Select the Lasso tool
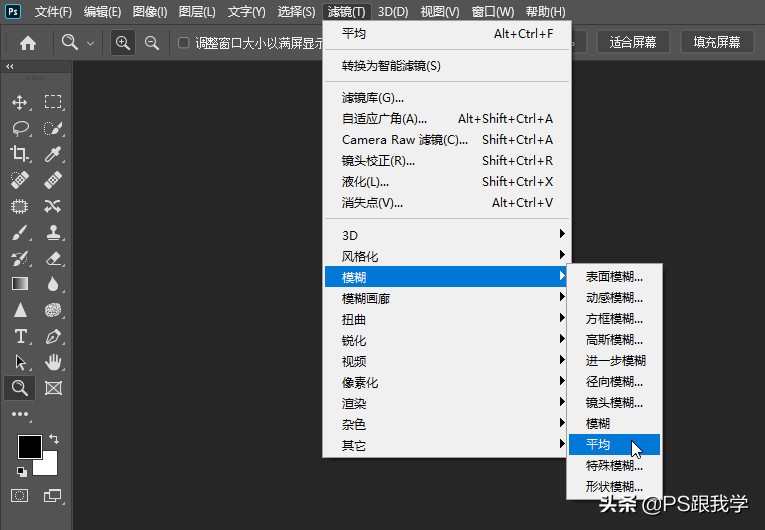The height and width of the screenshot is (530, 765). 20,128
